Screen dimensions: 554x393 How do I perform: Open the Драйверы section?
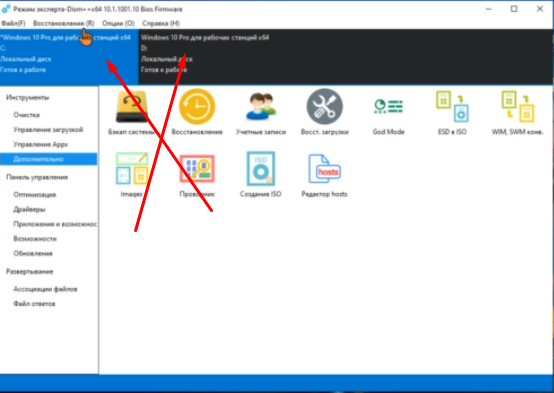click(x=29, y=210)
